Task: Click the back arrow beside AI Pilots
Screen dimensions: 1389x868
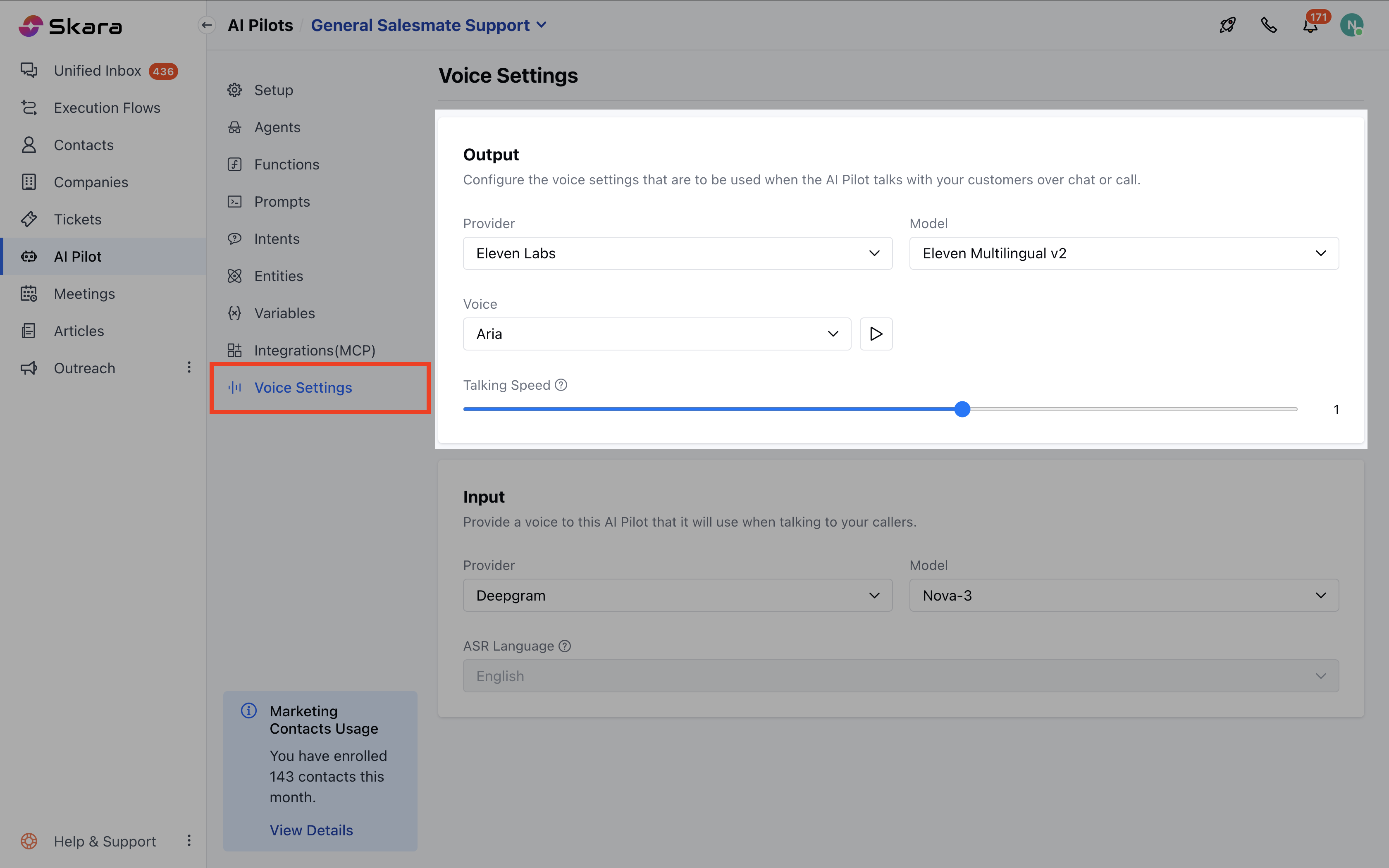Action: click(207, 25)
